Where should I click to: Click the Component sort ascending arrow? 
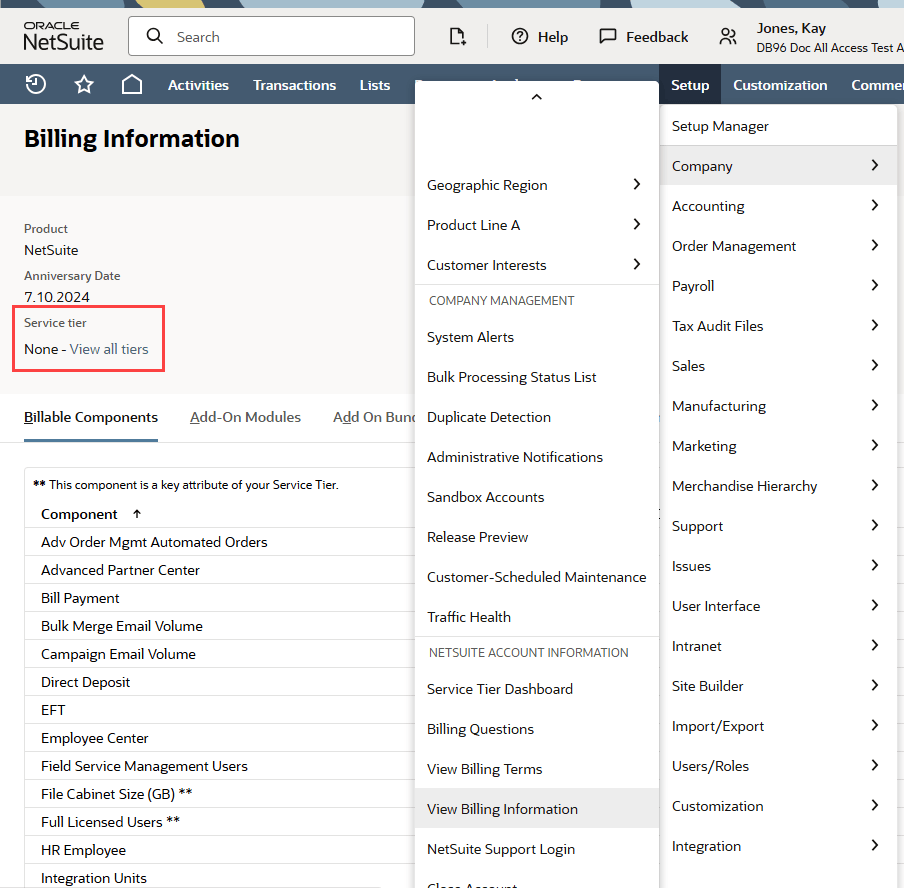tap(137, 514)
